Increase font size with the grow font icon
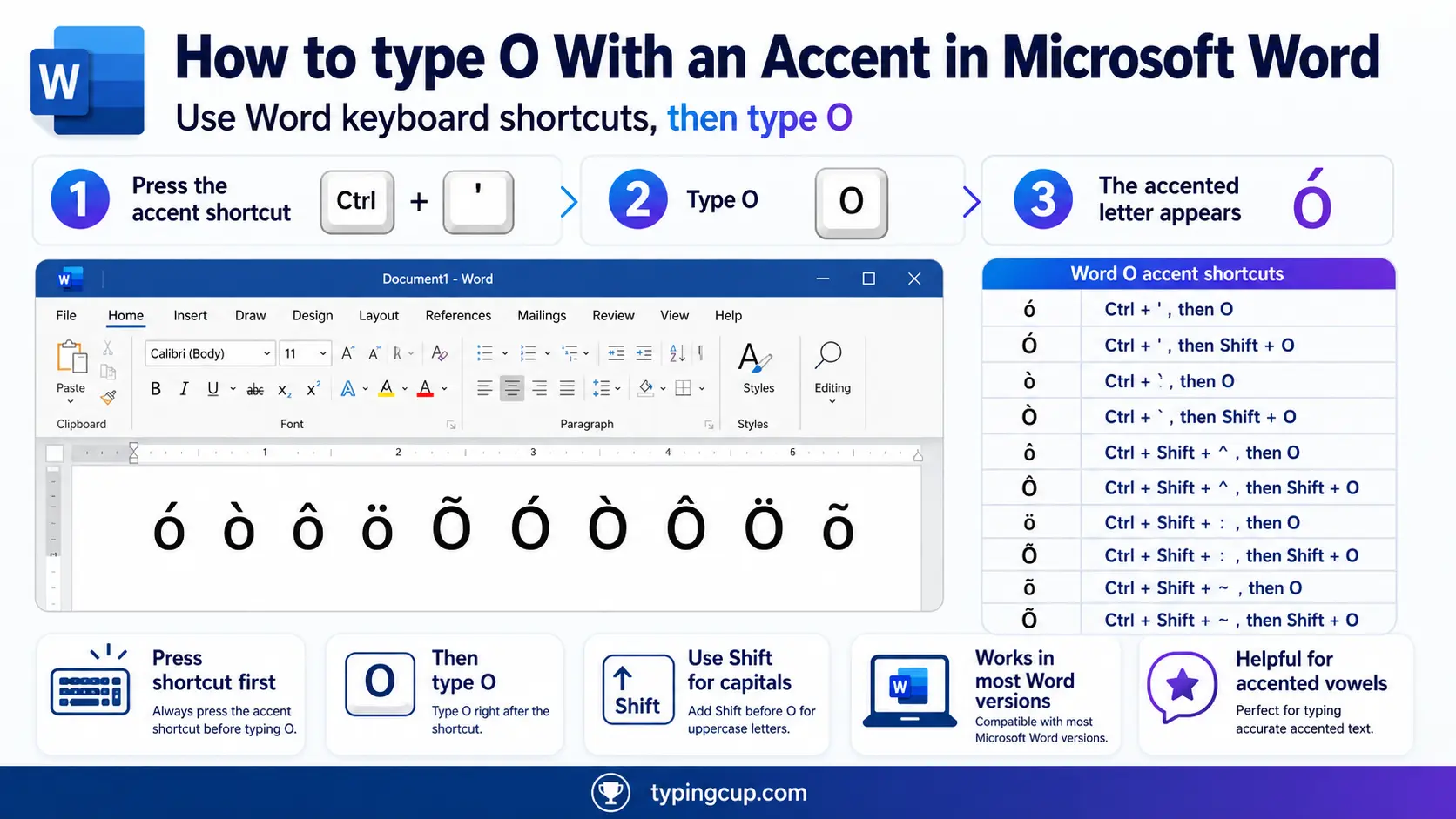This screenshot has width=1456, height=819. pyautogui.click(x=347, y=353)
